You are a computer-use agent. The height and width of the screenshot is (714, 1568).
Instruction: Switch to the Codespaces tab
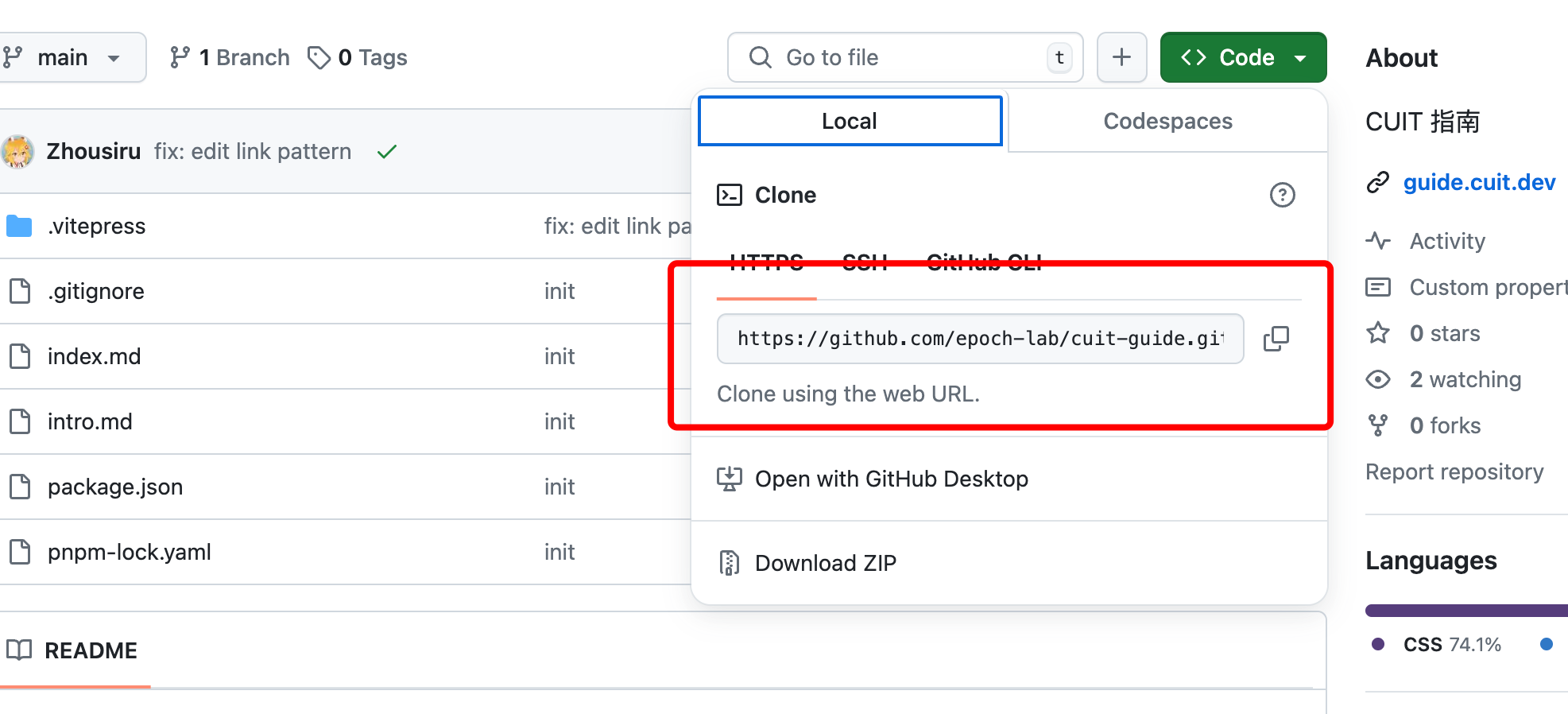1167,121
